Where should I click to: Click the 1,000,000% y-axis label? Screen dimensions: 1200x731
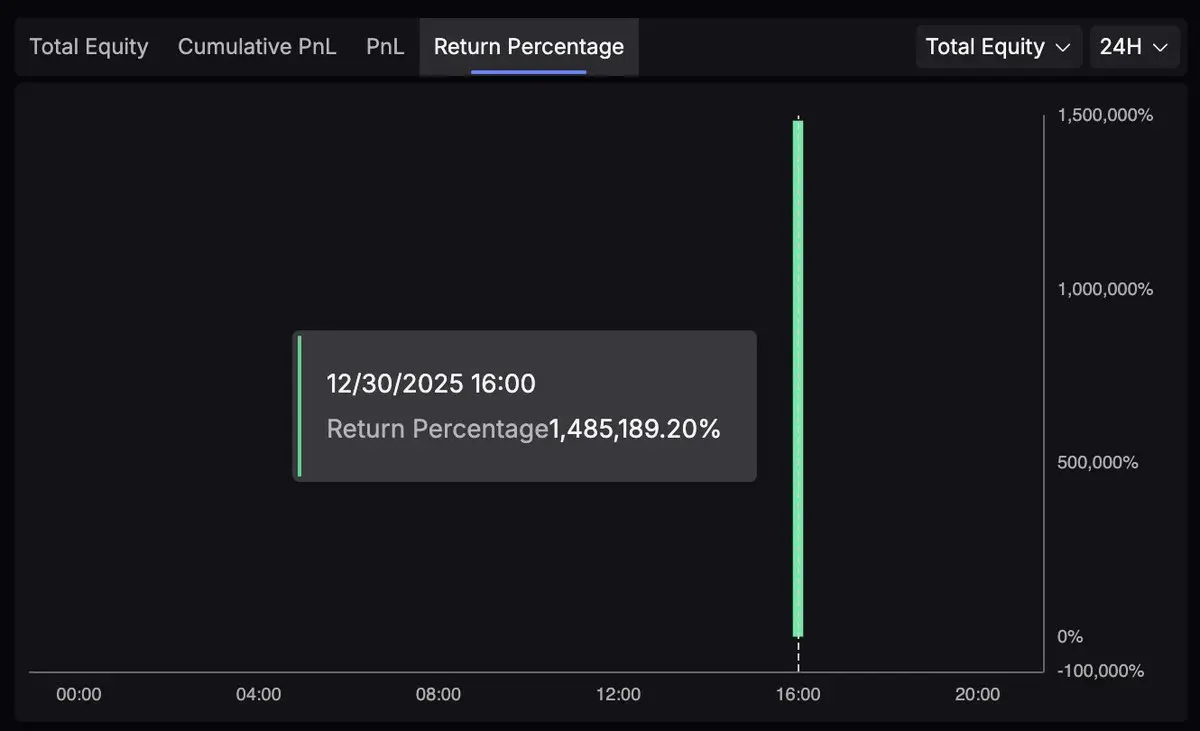1105,289
